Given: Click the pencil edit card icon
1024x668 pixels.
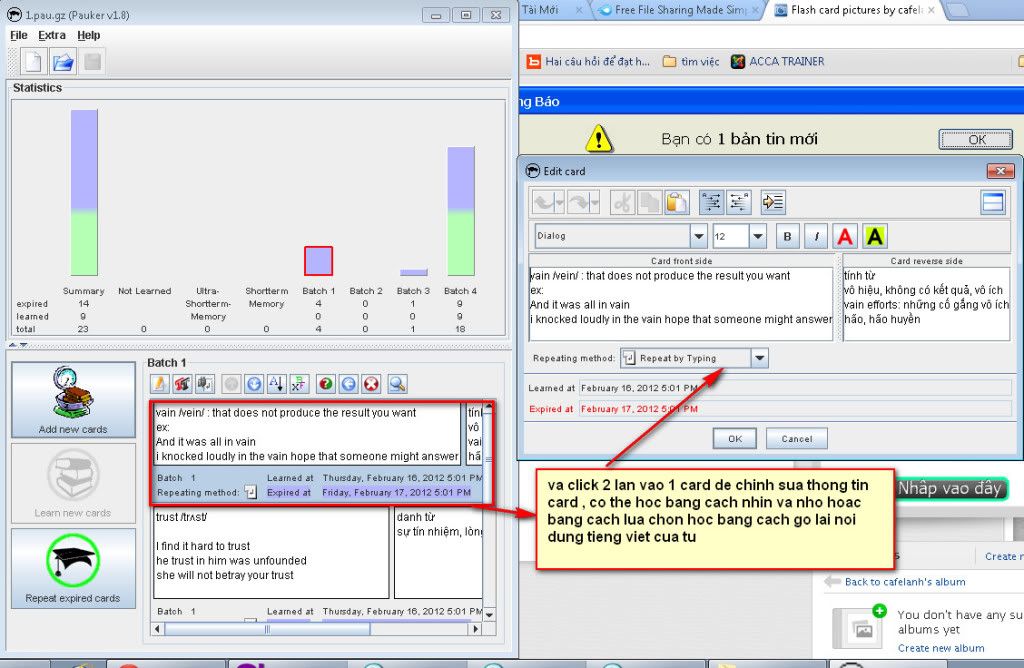Looking at the screenshot, I should point(159,383).
